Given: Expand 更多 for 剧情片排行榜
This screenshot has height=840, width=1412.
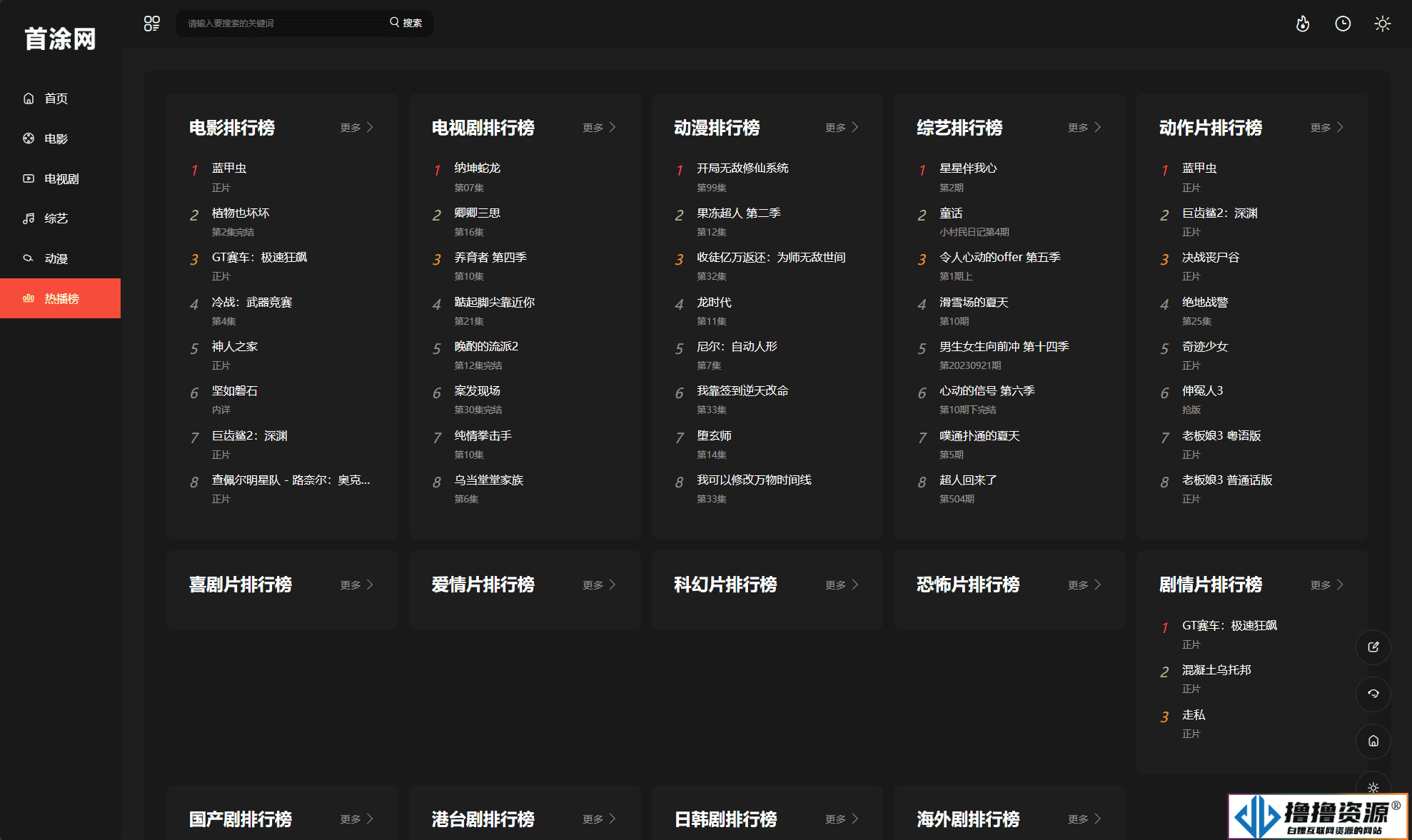Looking at the screenshot, I should tap(1328, 585).
